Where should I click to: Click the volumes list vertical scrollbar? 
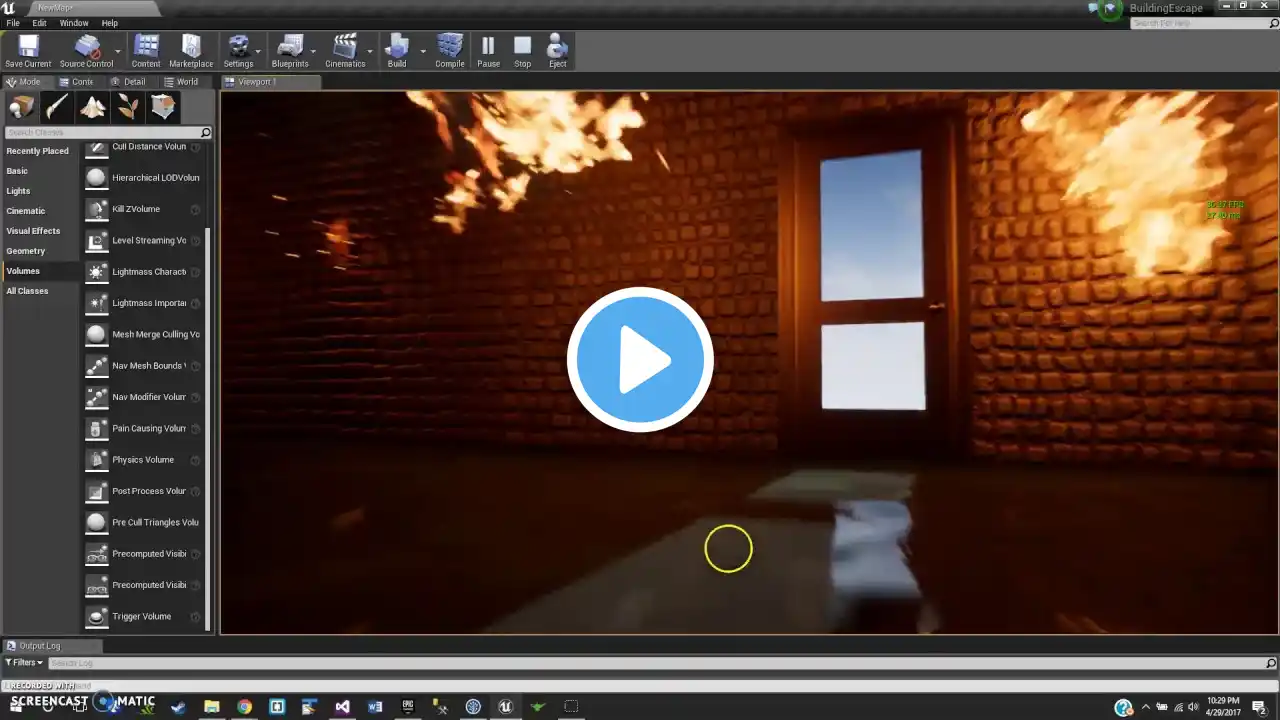[208, 430]
